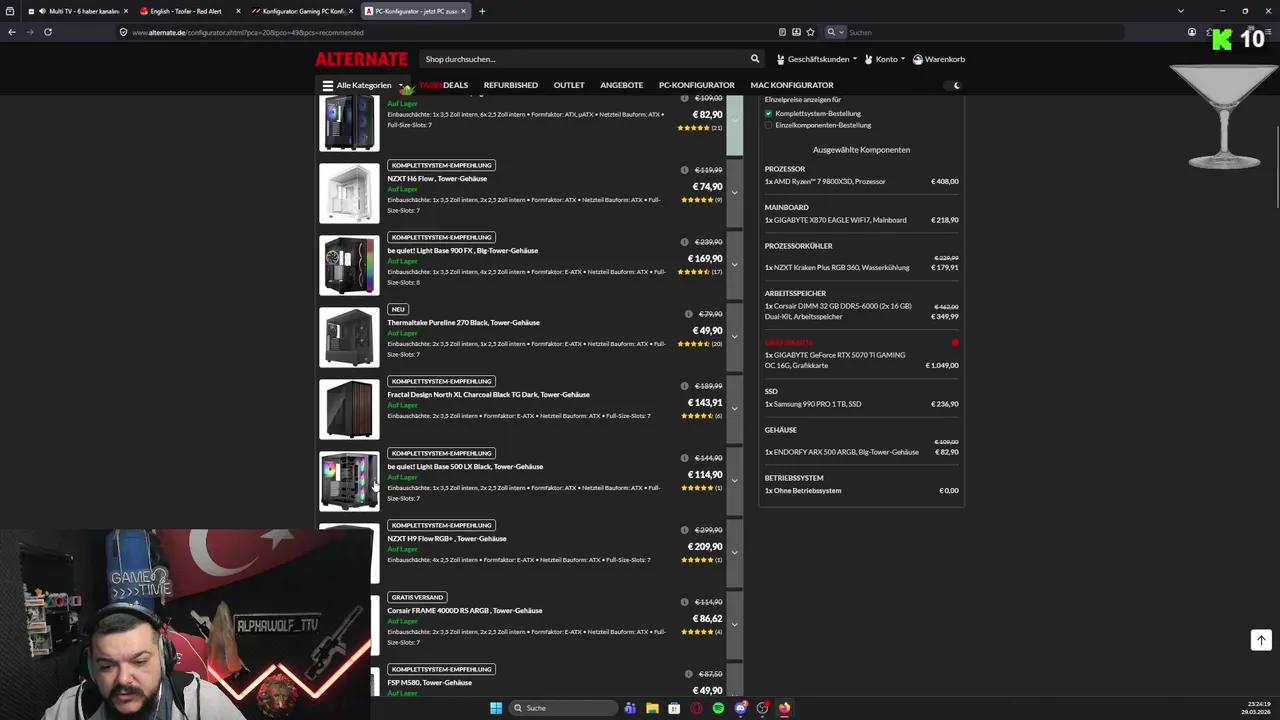The width and height of the screenshot is (1280, 720).
Task: Click info icon for be quiet! Light Base 900 FX
Action: pyautogui.click(x=684, y=242)
